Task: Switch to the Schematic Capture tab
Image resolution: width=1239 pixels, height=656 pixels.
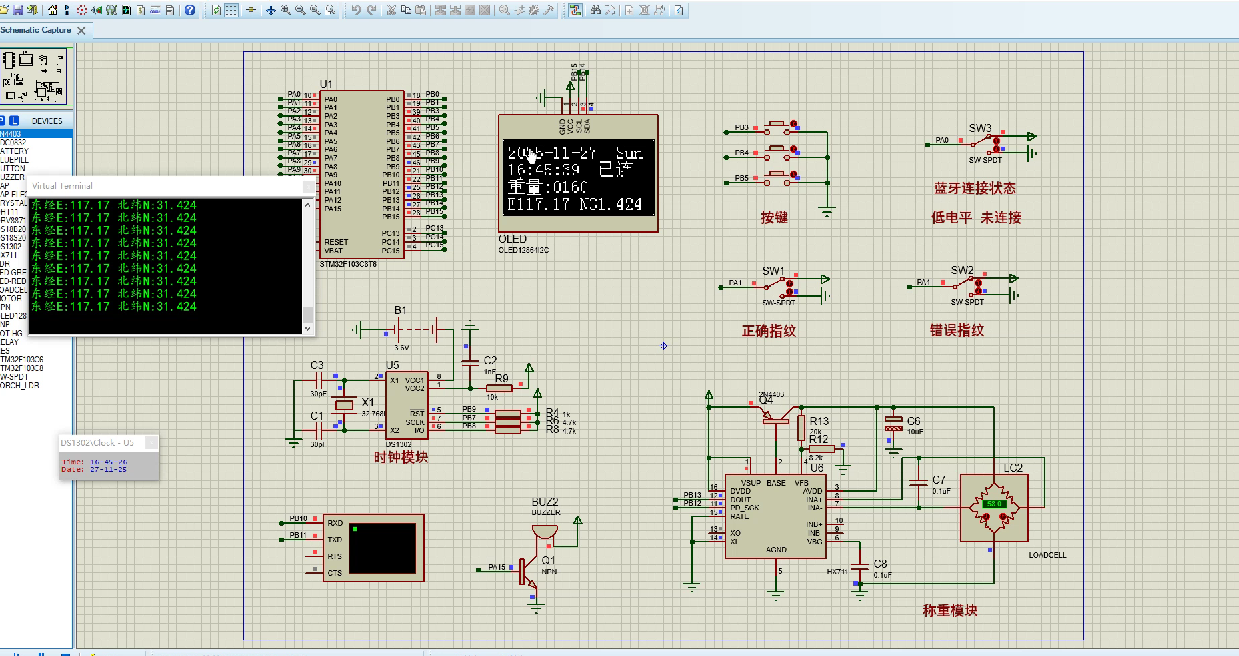Action: 35,30
